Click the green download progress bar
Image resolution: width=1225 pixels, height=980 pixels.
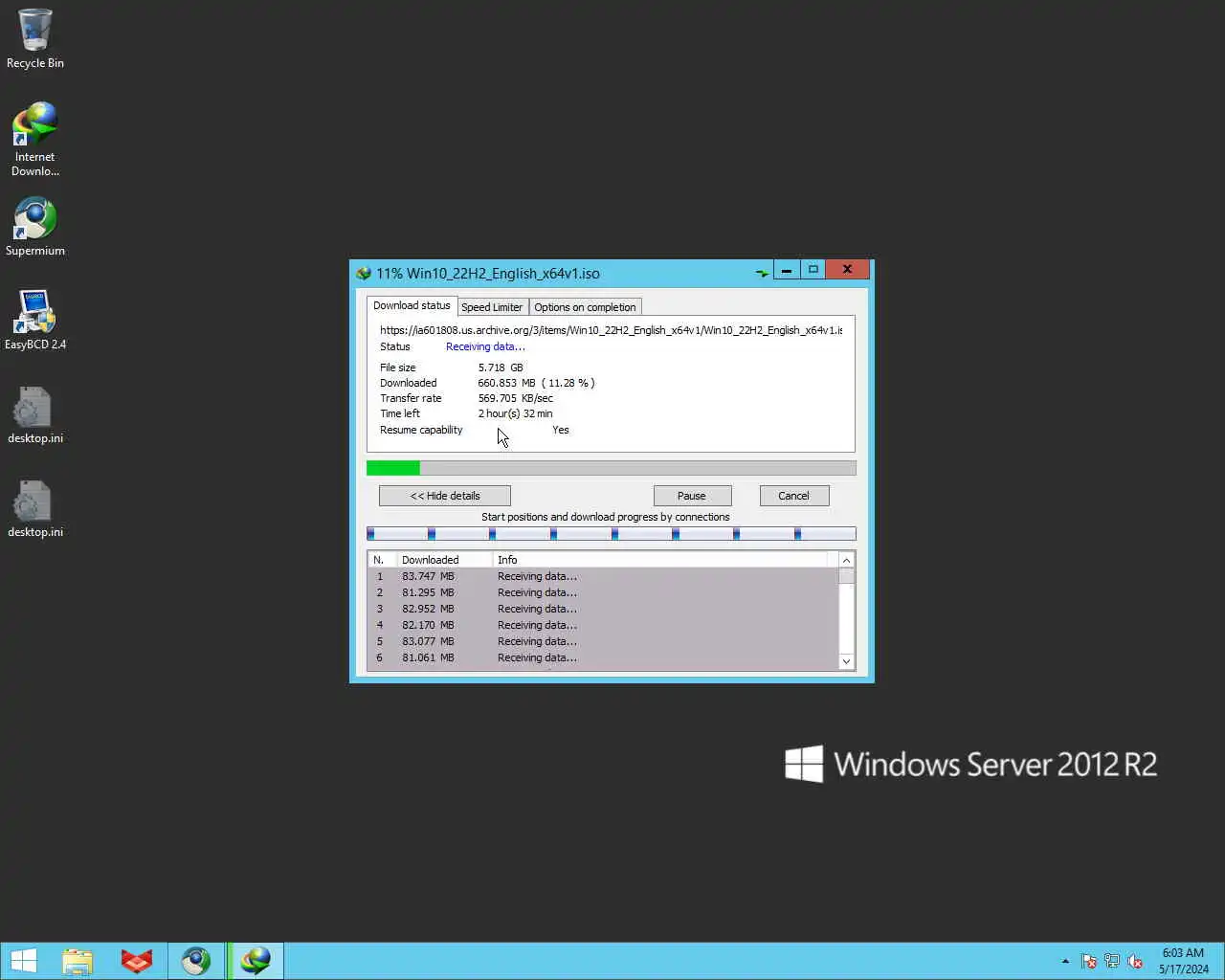[612, 468]
